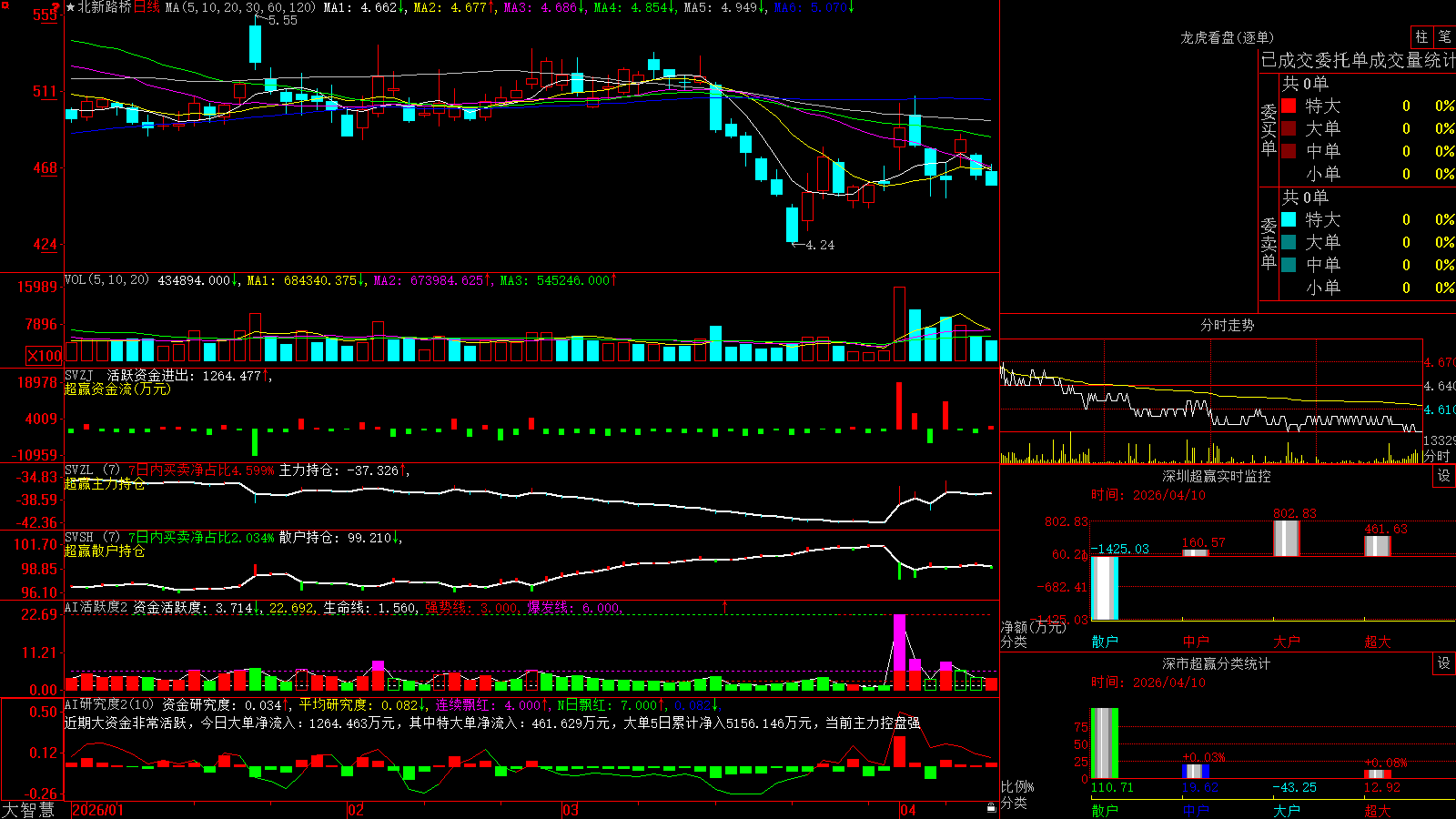Click the 4.24 low price annotation on chart
Screen dimensions: 1456x819
click(x=820, y=245)
